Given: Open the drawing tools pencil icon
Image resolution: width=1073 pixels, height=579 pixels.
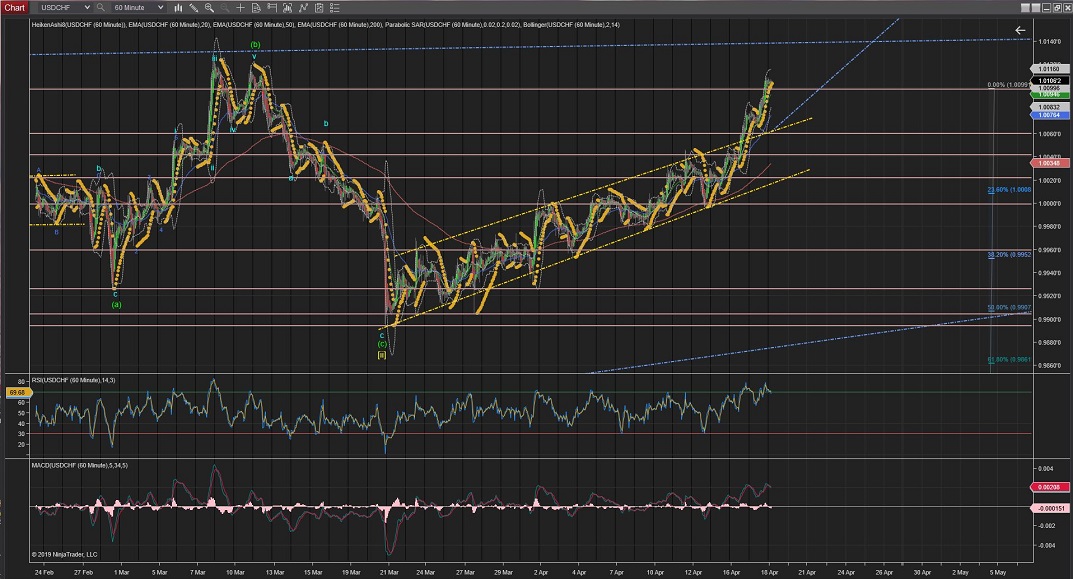Looking at the screenshot, I should [x=194, y=8].
